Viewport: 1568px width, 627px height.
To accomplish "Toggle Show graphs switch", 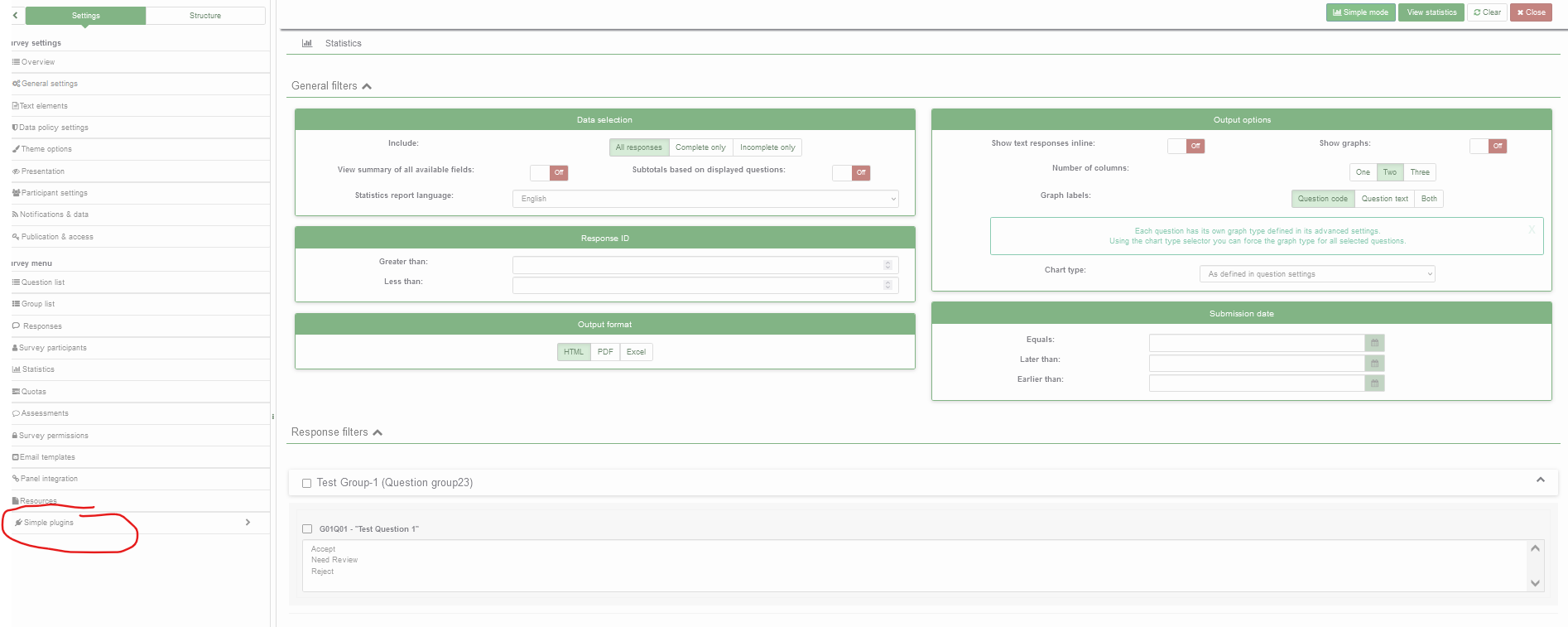I will [x=1488, y=146].
